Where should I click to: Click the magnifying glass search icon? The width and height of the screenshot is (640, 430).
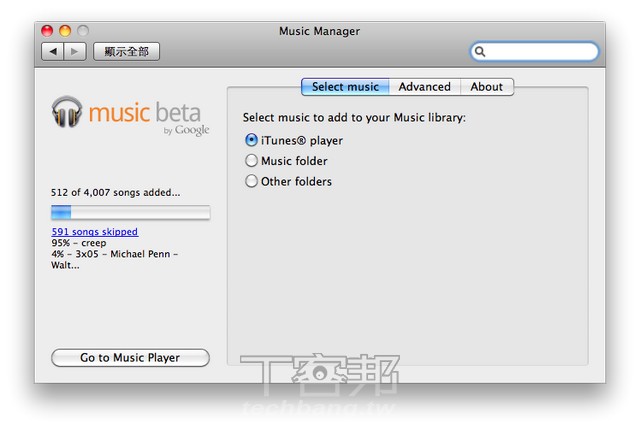coord(481,52)
